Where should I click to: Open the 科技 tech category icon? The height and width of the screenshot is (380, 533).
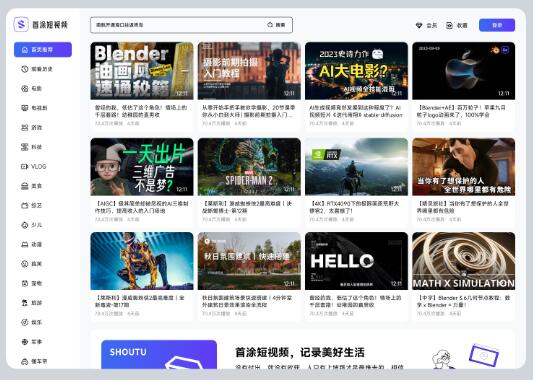point(24,147)
